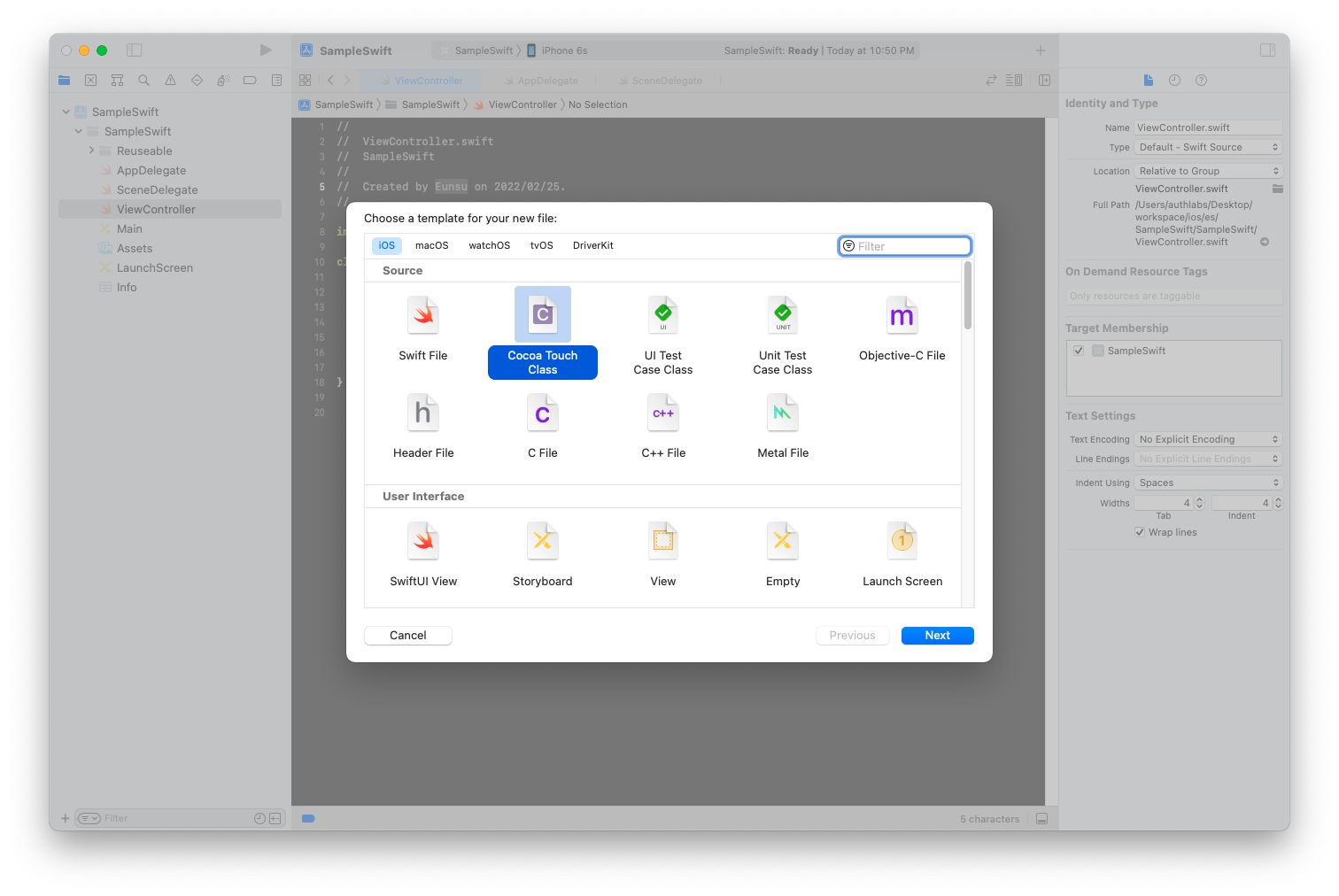The width and height of the screenshot is (1339, 896).
Task: Pick the Objective-C File template
Action: [x=902, y=329]
